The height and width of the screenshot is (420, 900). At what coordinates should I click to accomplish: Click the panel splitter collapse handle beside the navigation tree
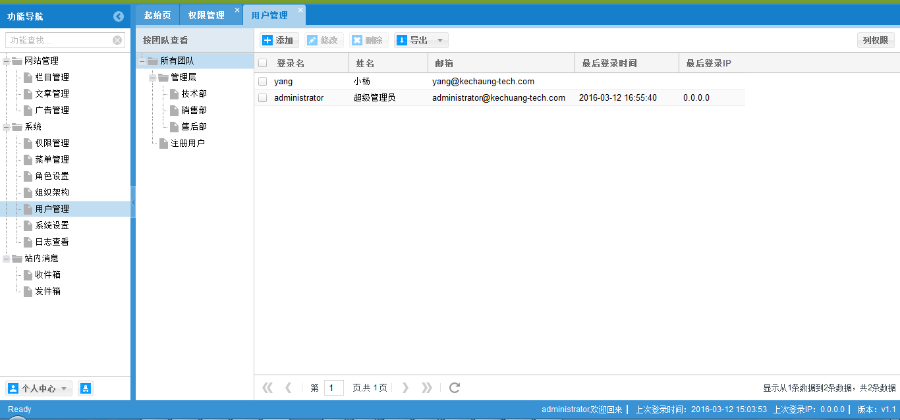click(133, 203)
